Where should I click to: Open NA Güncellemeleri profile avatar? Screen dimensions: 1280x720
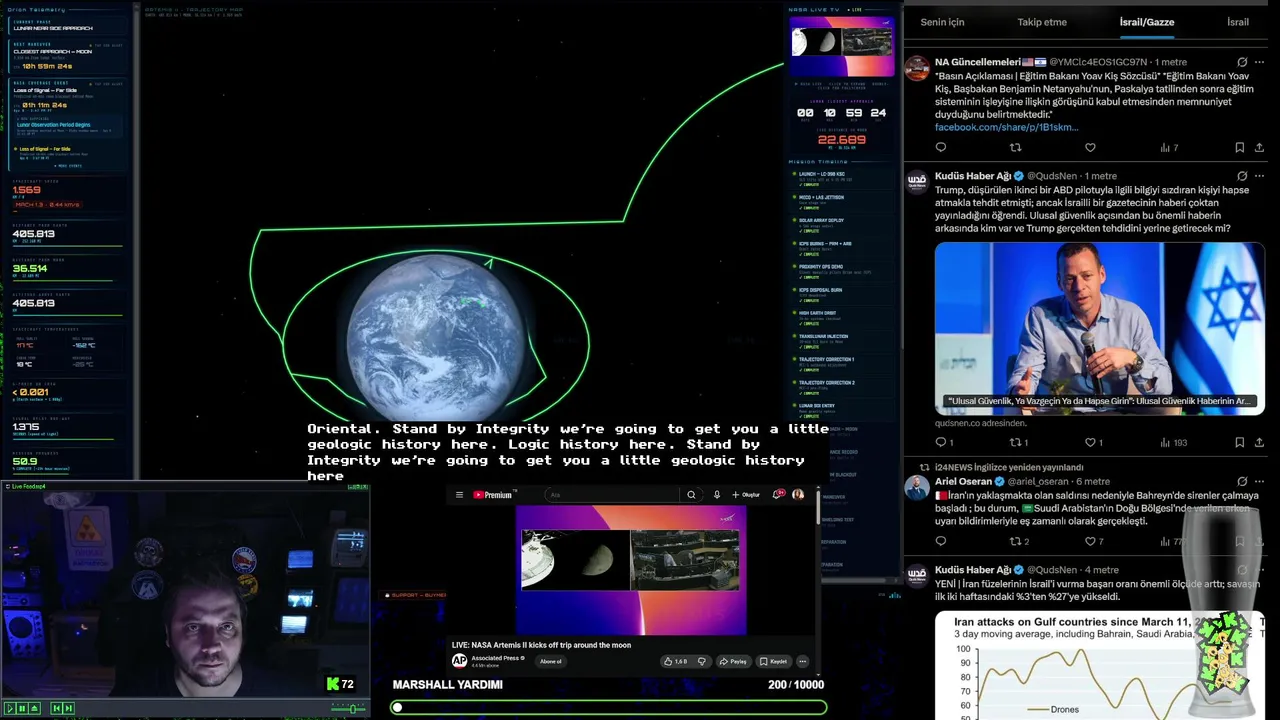click(917, 68)
